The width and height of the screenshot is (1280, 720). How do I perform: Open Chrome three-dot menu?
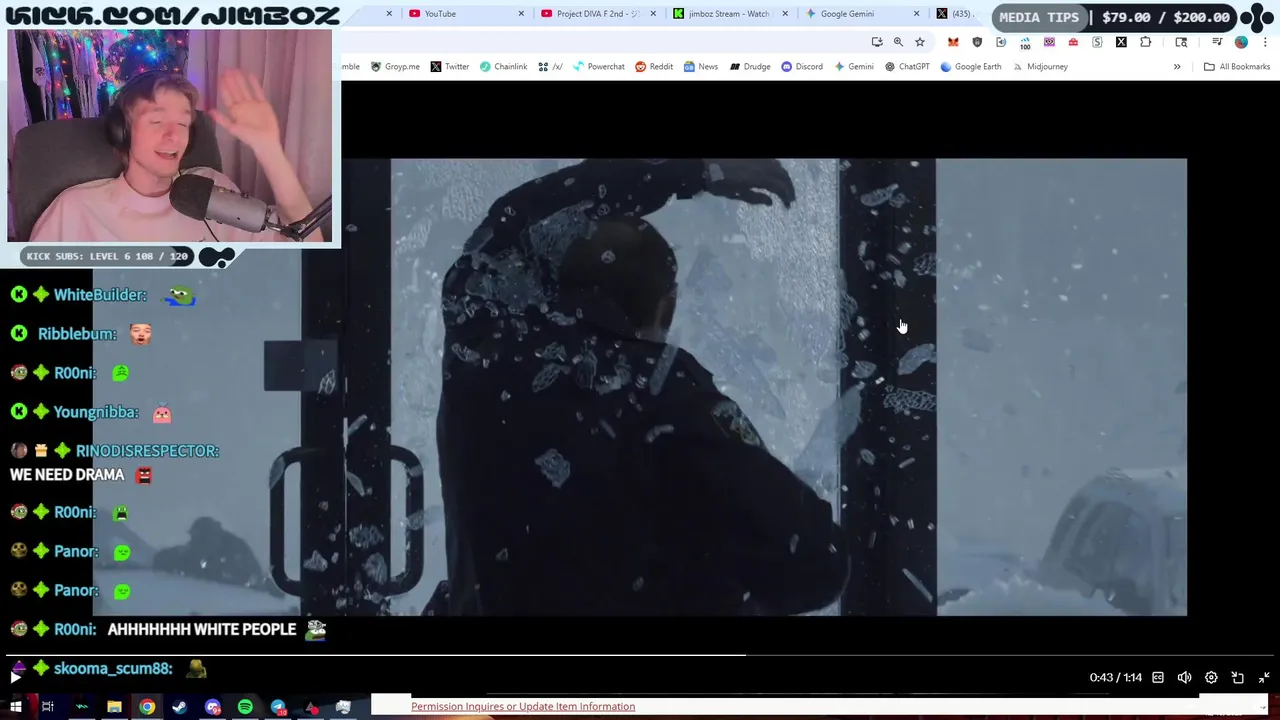tap(1265, 42)
